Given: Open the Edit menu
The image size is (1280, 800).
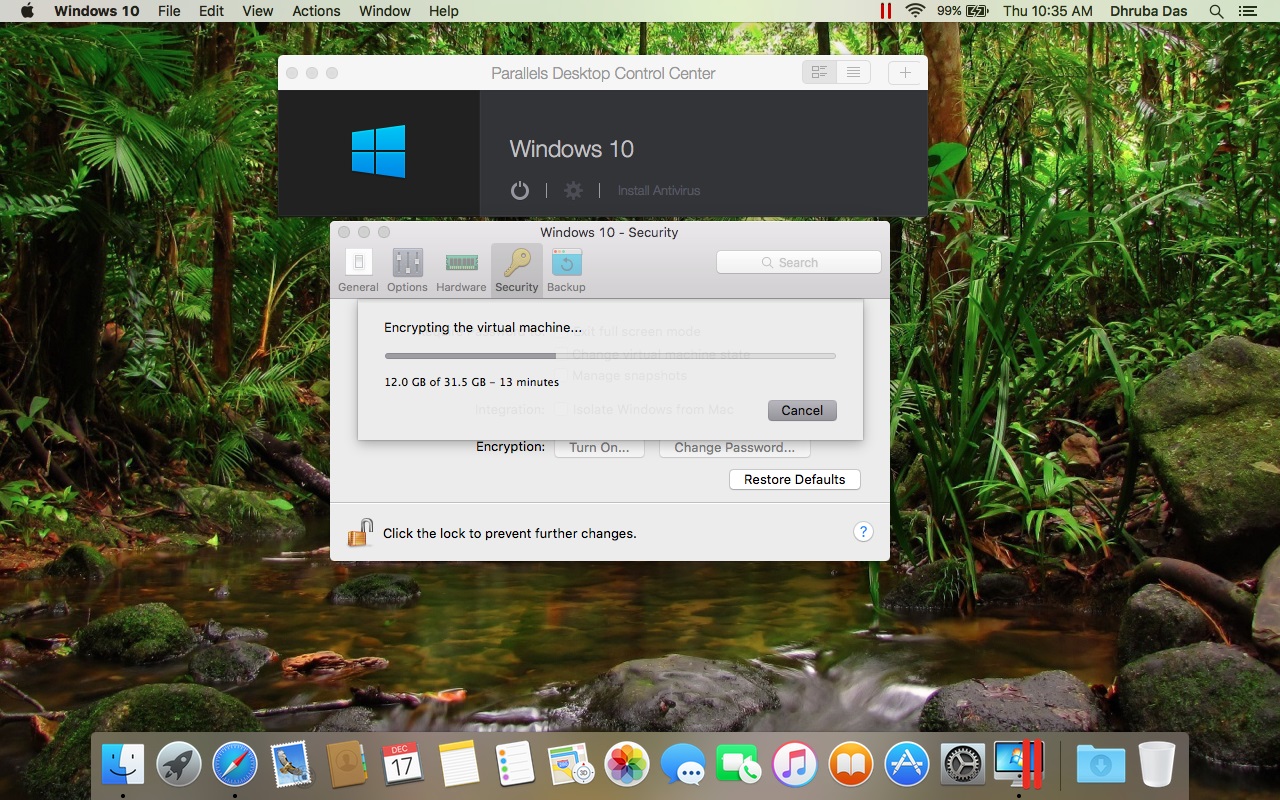Looking at the screenshot, I should coord(211,11).
